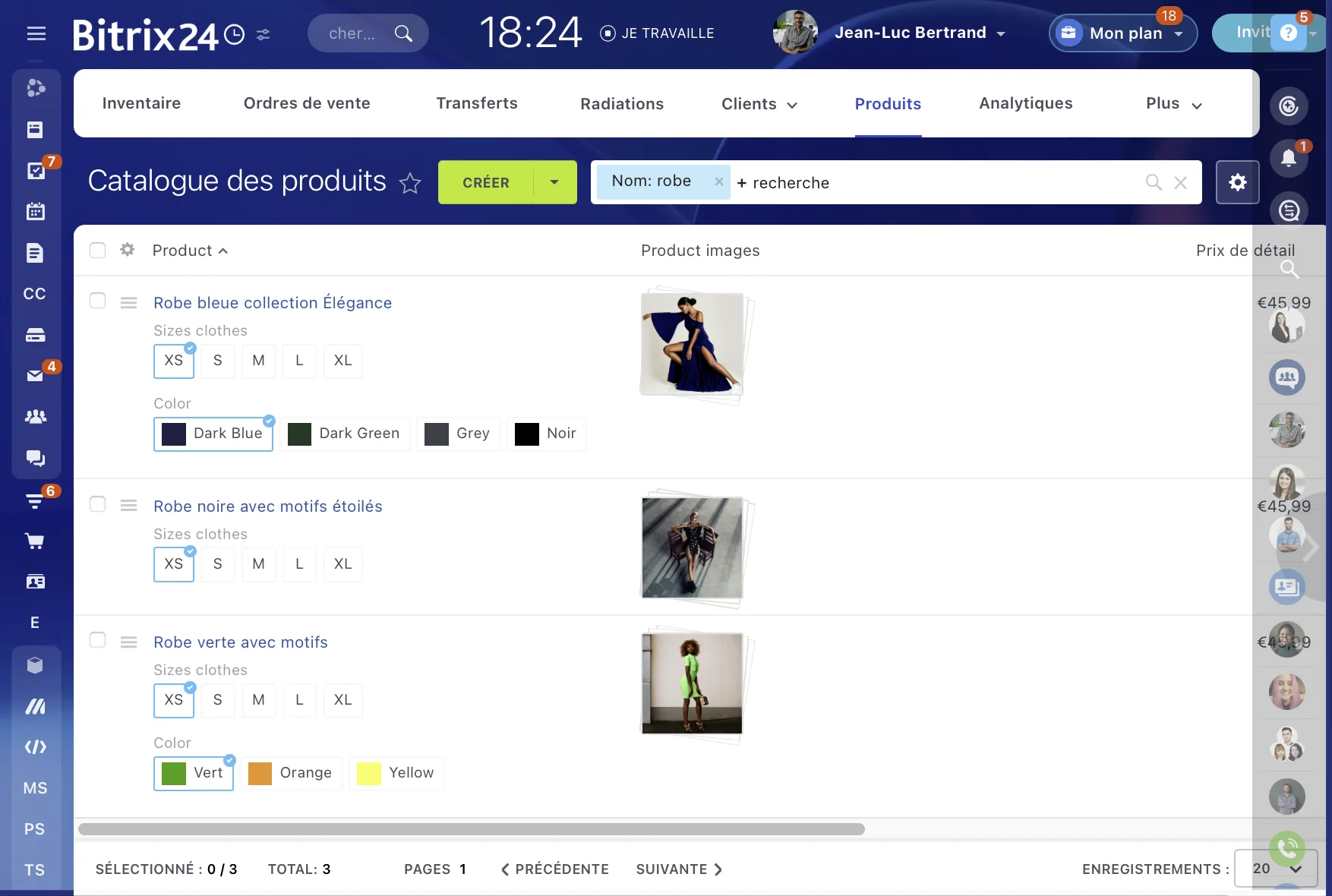Open the Mail icon with 4 unread items

[35, 376]
